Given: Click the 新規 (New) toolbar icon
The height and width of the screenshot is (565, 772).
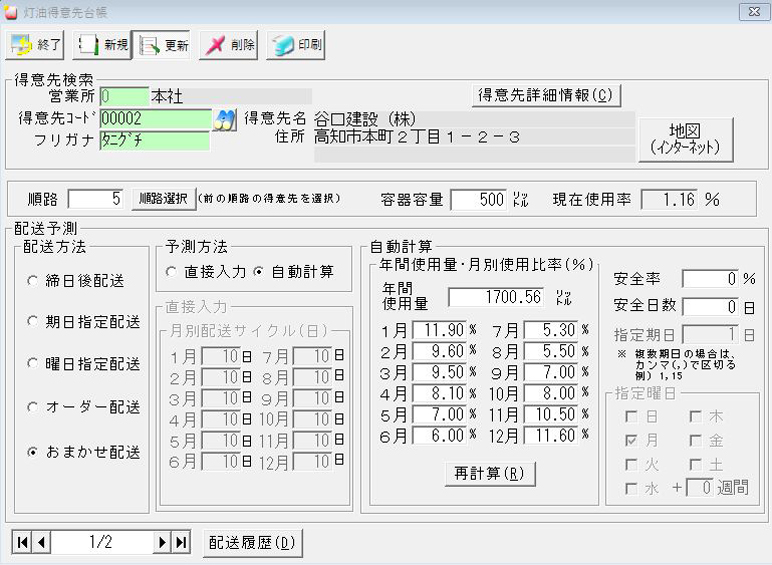Looking at the screenshot, I should pyautogui.click(x=102, y=45).
